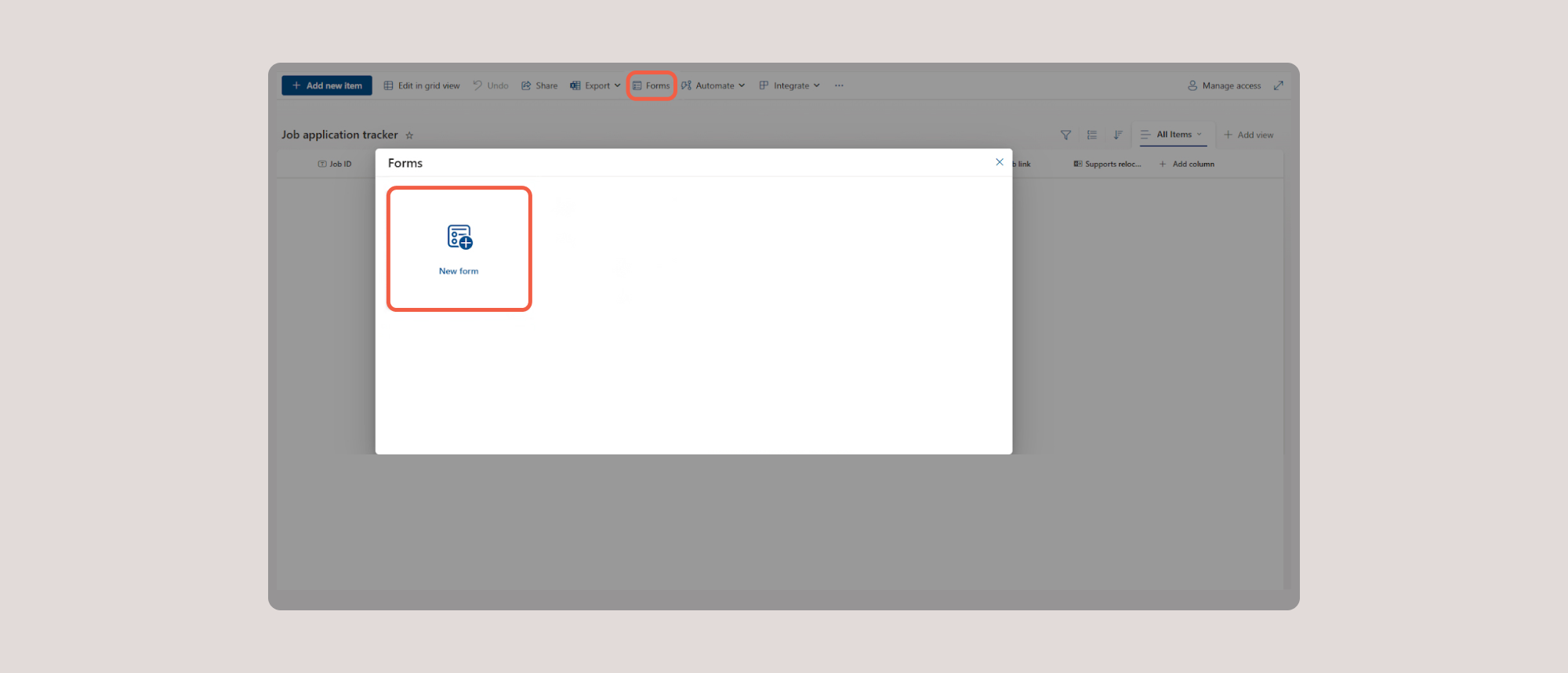The width and height of the screenshot is (1568, 673).
Task: Click the New form tile icon
Action: coord(459,237)
